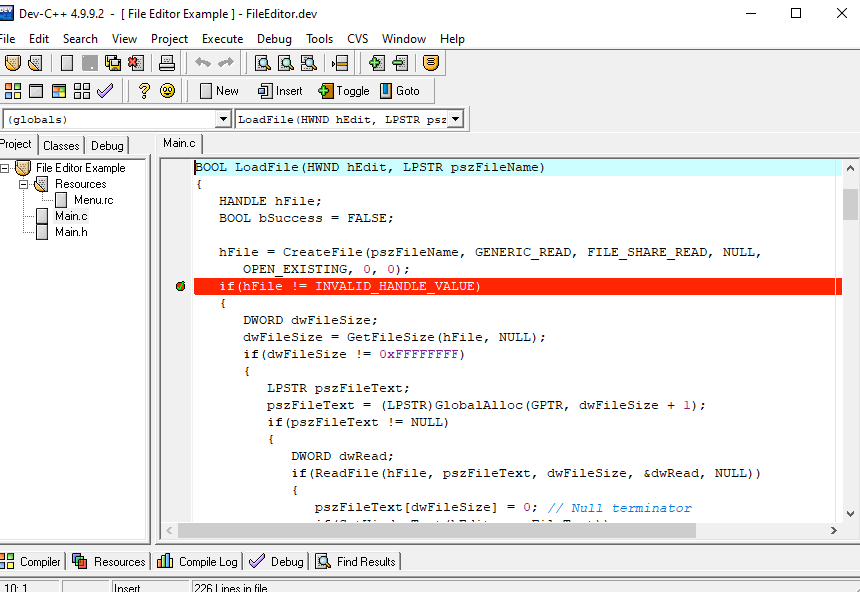Open the Tools menu
This screenshot has height=592, width=860.
pyautogui.click(x=320, y=39)
